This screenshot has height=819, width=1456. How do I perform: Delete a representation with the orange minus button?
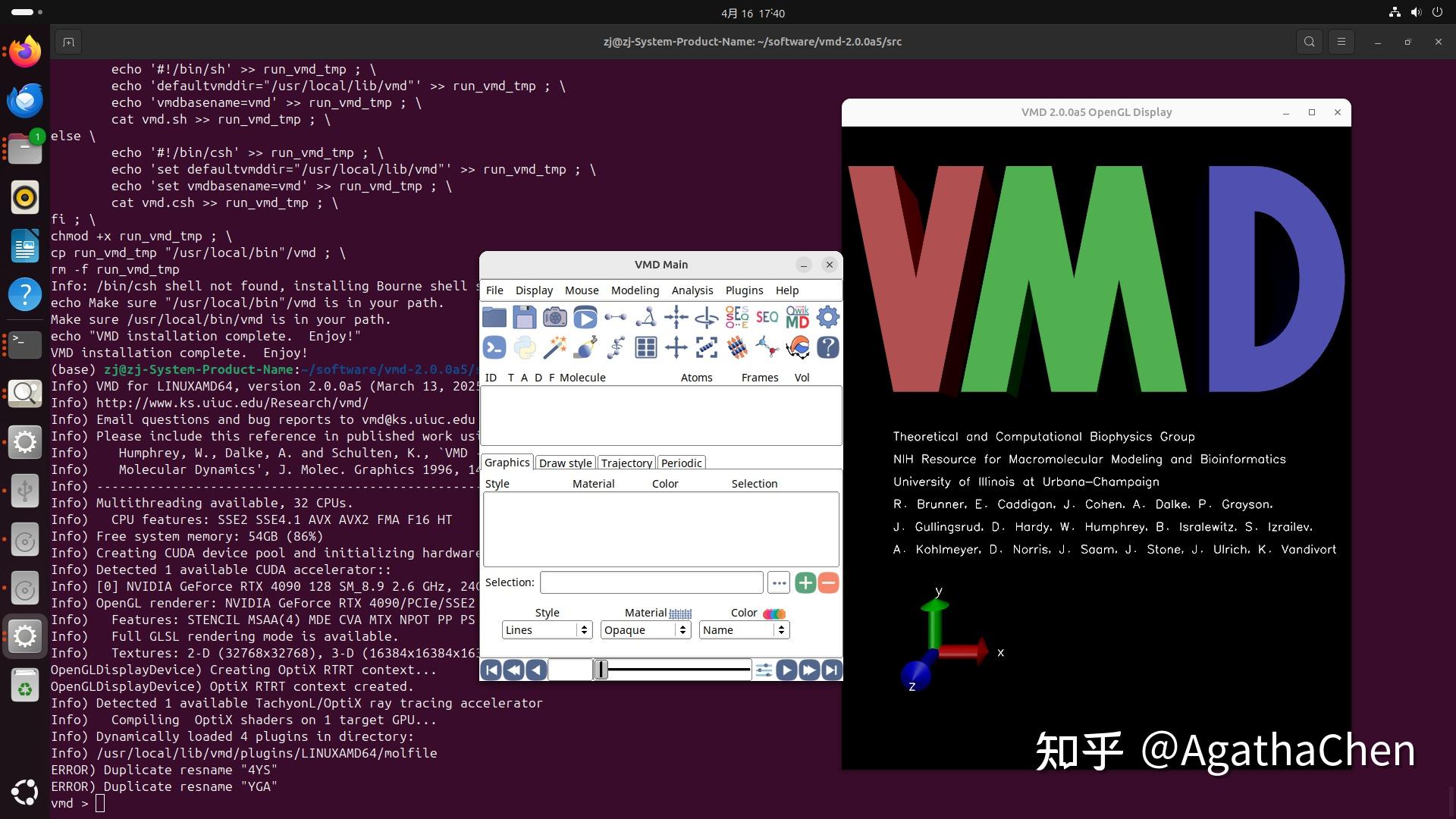(828, 582)
